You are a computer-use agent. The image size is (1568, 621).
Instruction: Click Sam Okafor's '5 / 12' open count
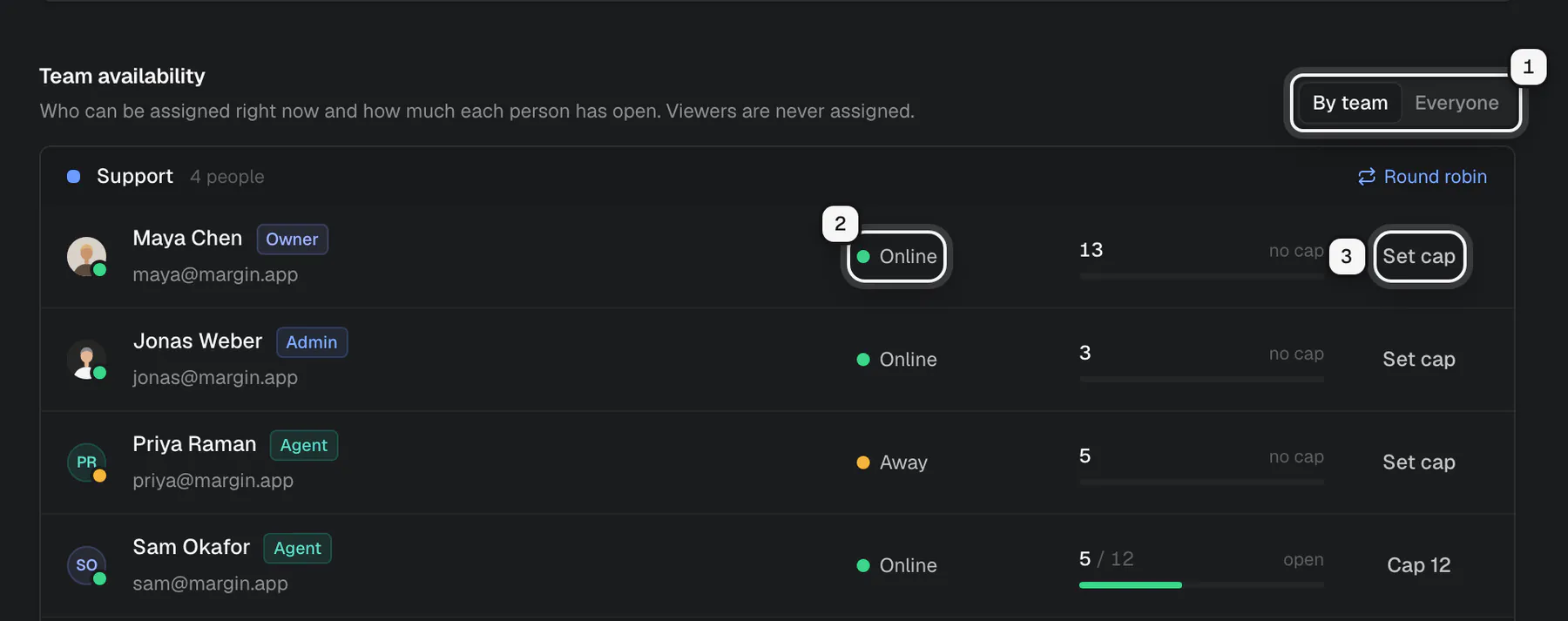tap(1106, 558)
